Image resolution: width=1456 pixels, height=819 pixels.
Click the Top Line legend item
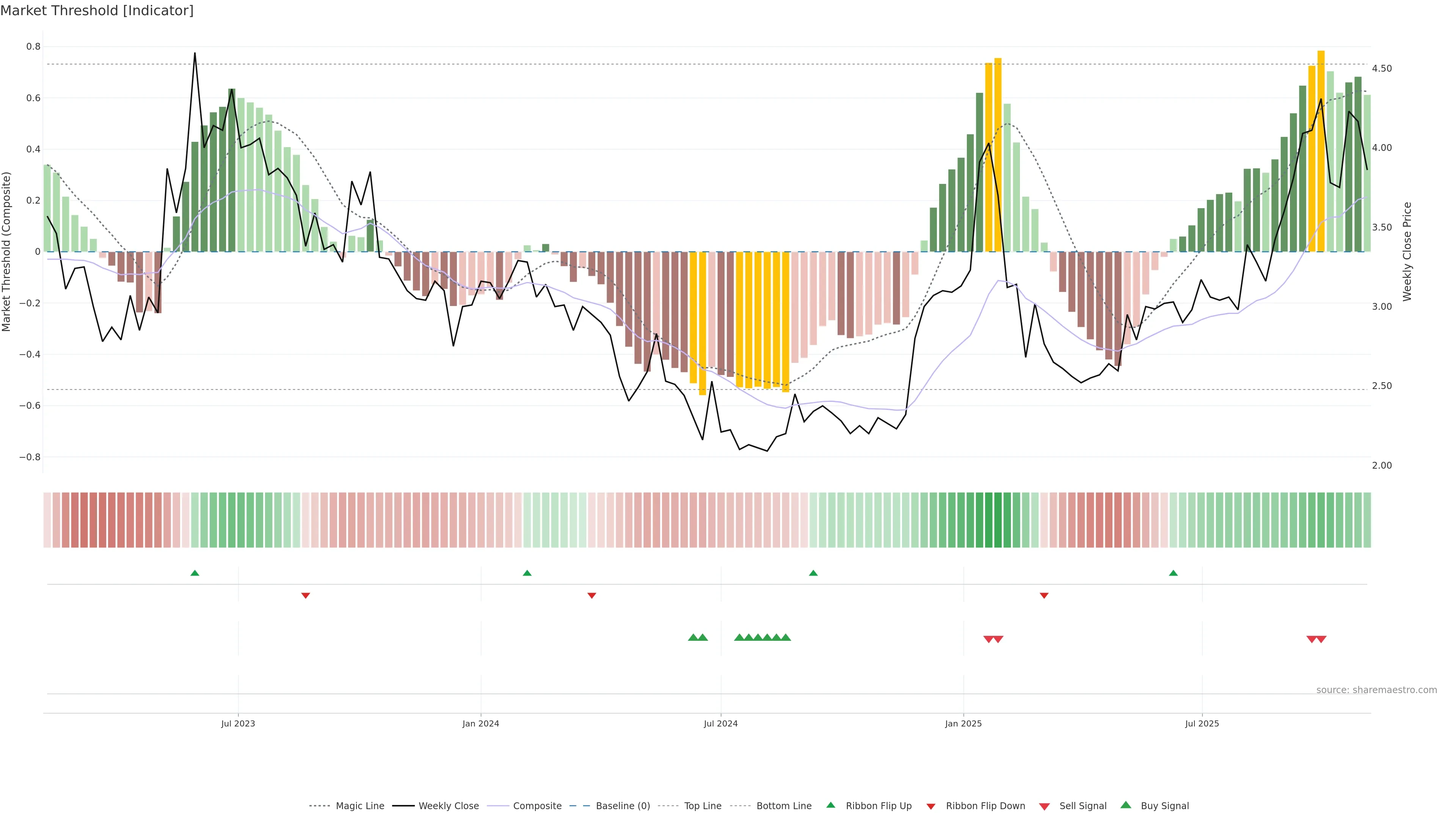(x=703, y=806)
